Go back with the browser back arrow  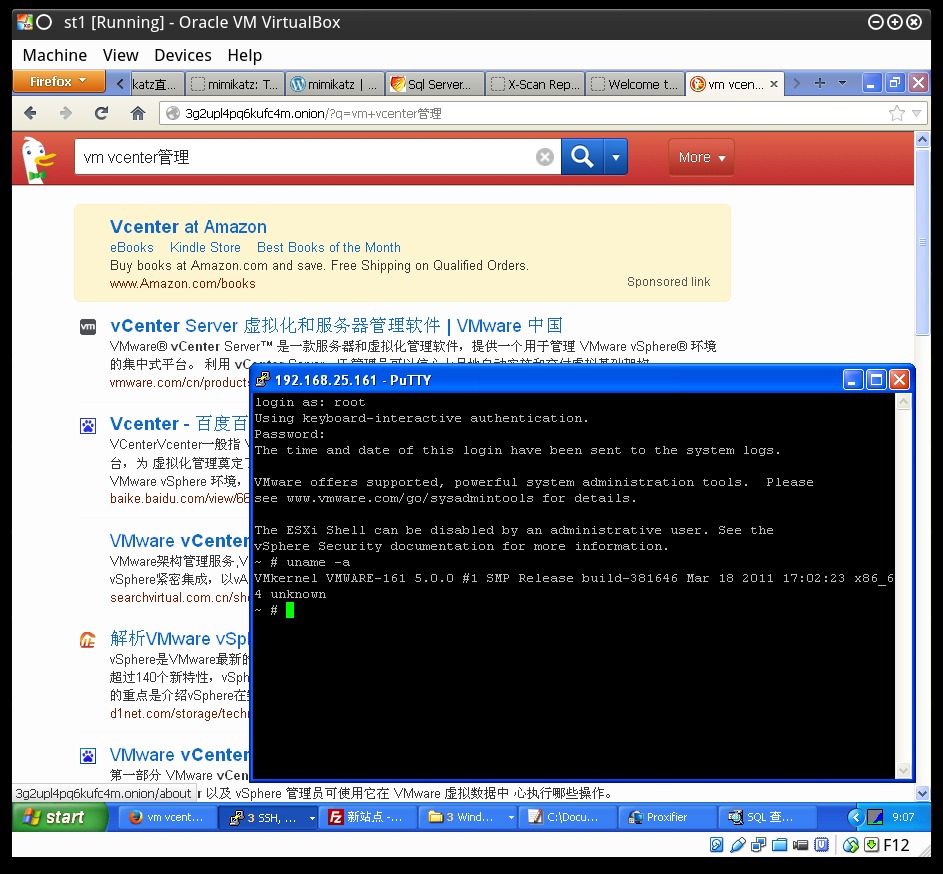click(x=30, y=113)
